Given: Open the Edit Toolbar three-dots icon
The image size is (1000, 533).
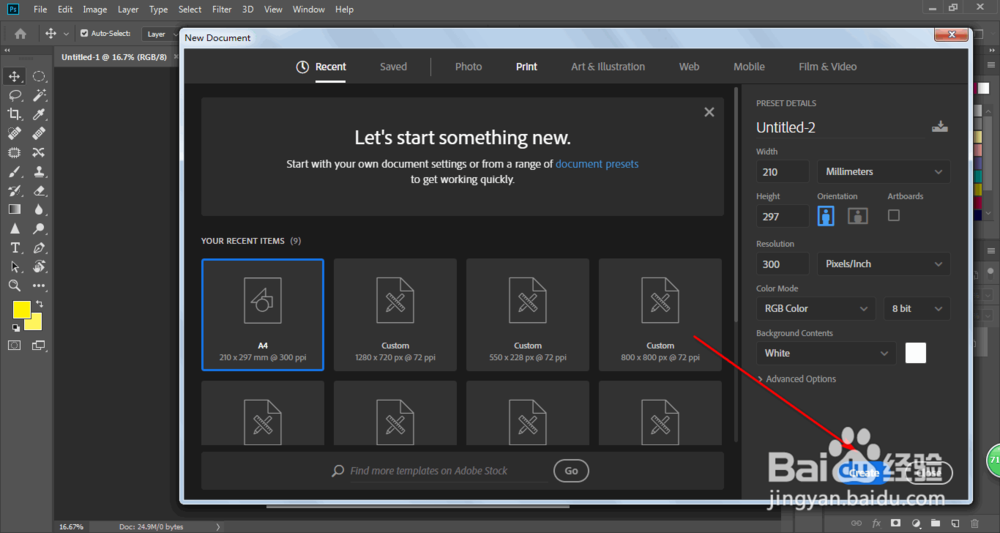Looking at the screenshot, I should point(39,286).
